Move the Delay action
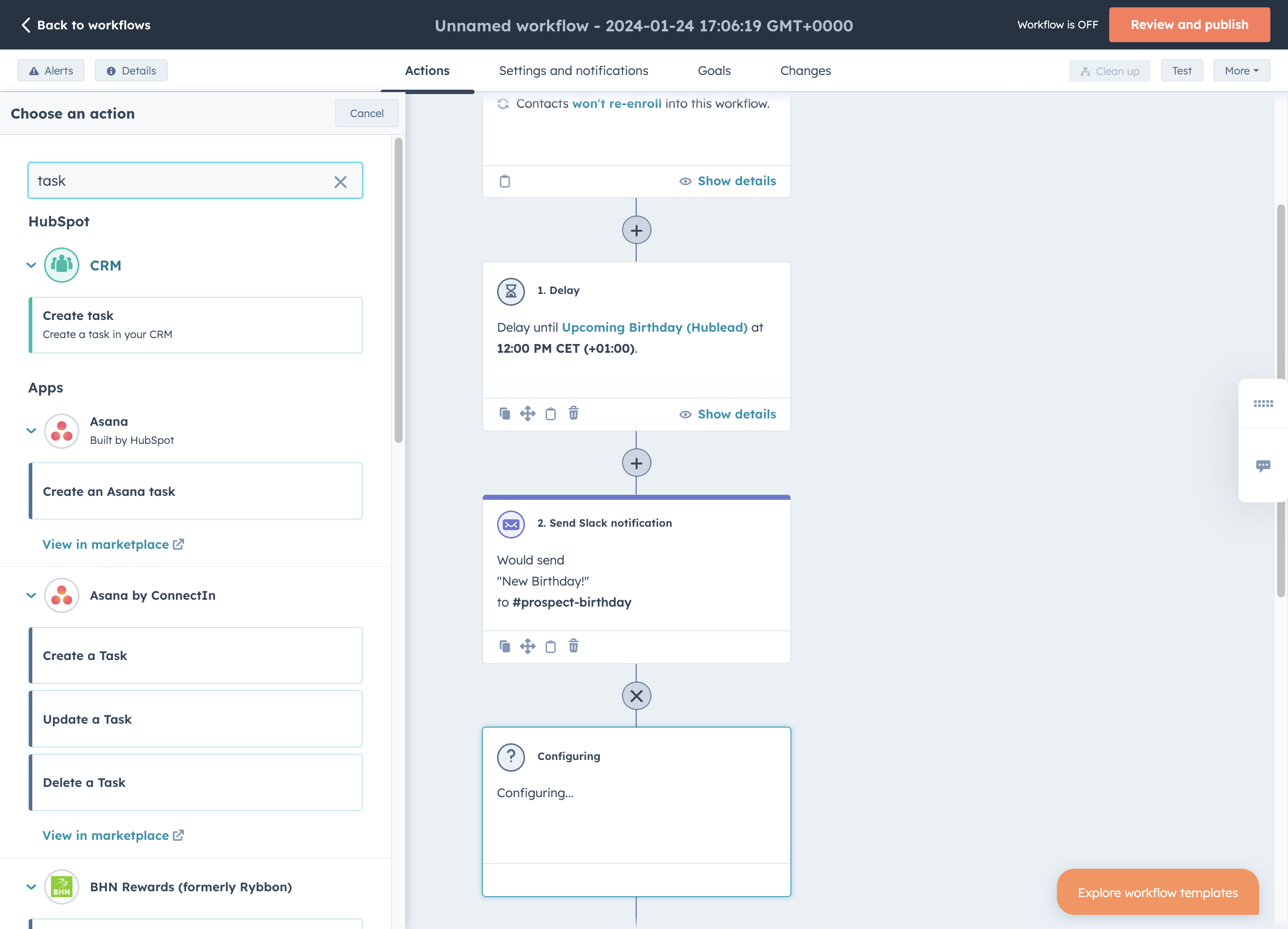 pyautogui.click(x=527, y=414)
